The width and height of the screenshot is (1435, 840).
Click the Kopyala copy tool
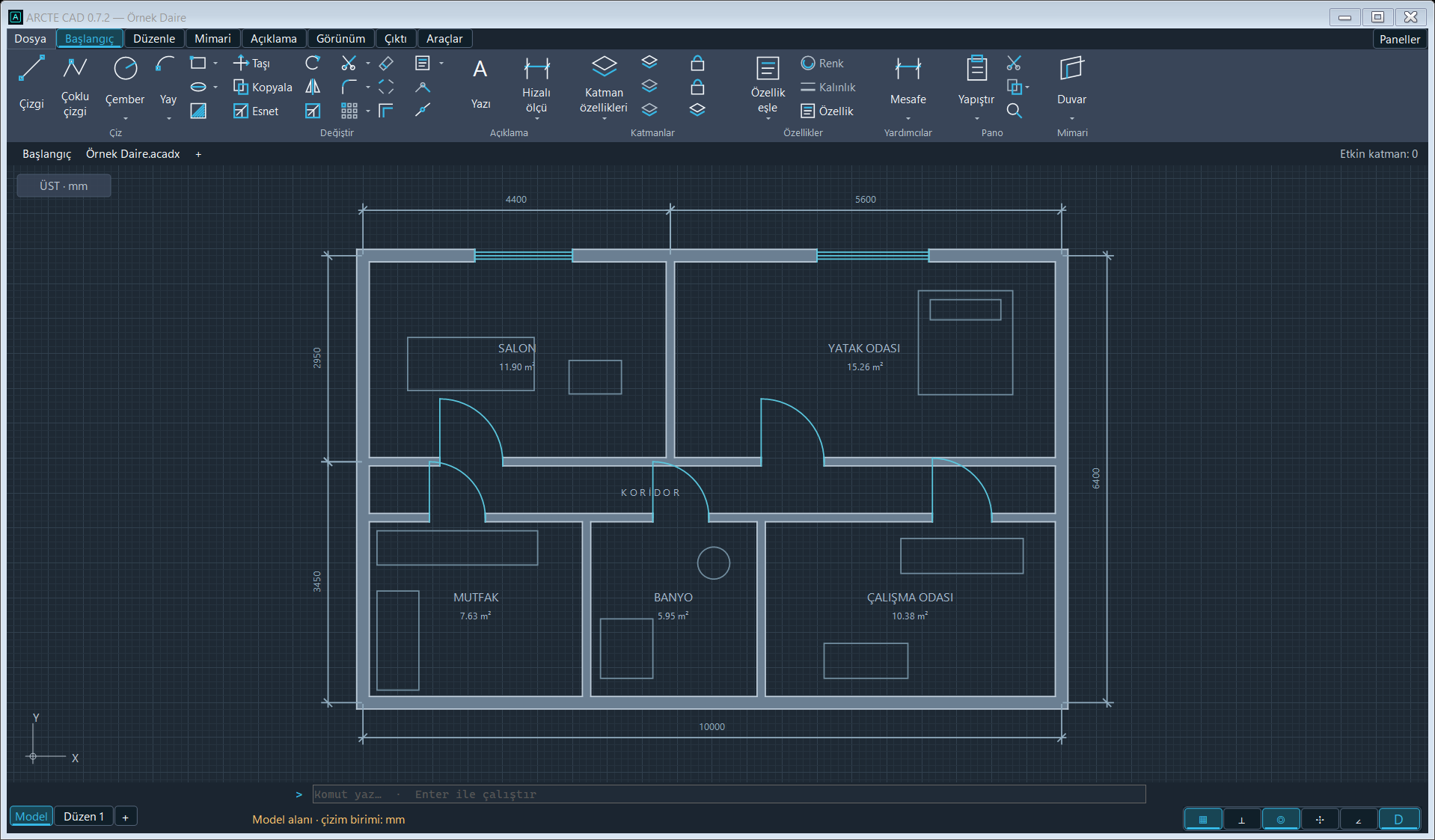point(263,87)
